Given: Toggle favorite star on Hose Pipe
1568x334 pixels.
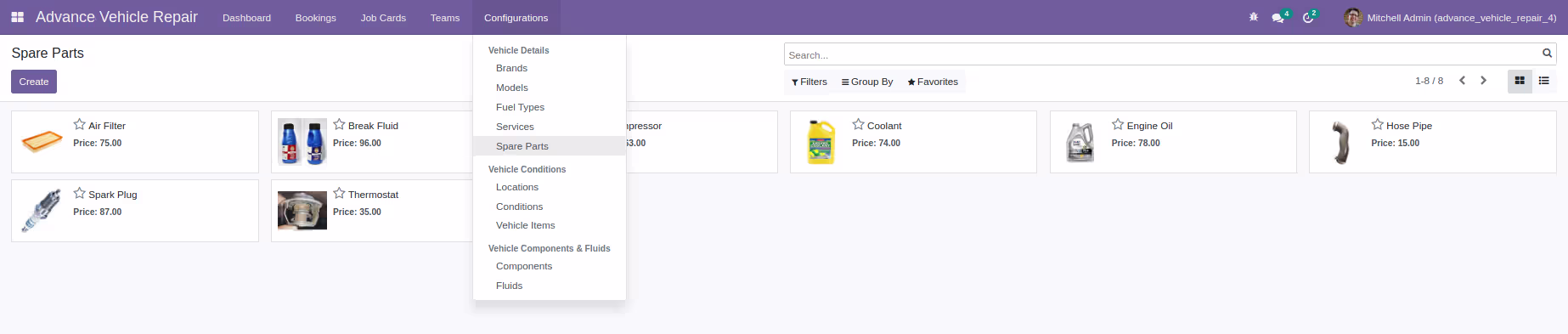Looking at the screenshot, I should coord(1377,124).
